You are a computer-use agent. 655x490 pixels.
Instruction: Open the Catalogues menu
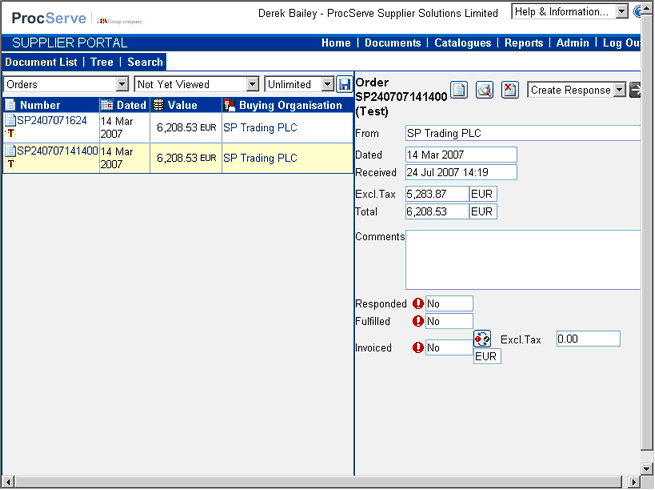(462, 43)
